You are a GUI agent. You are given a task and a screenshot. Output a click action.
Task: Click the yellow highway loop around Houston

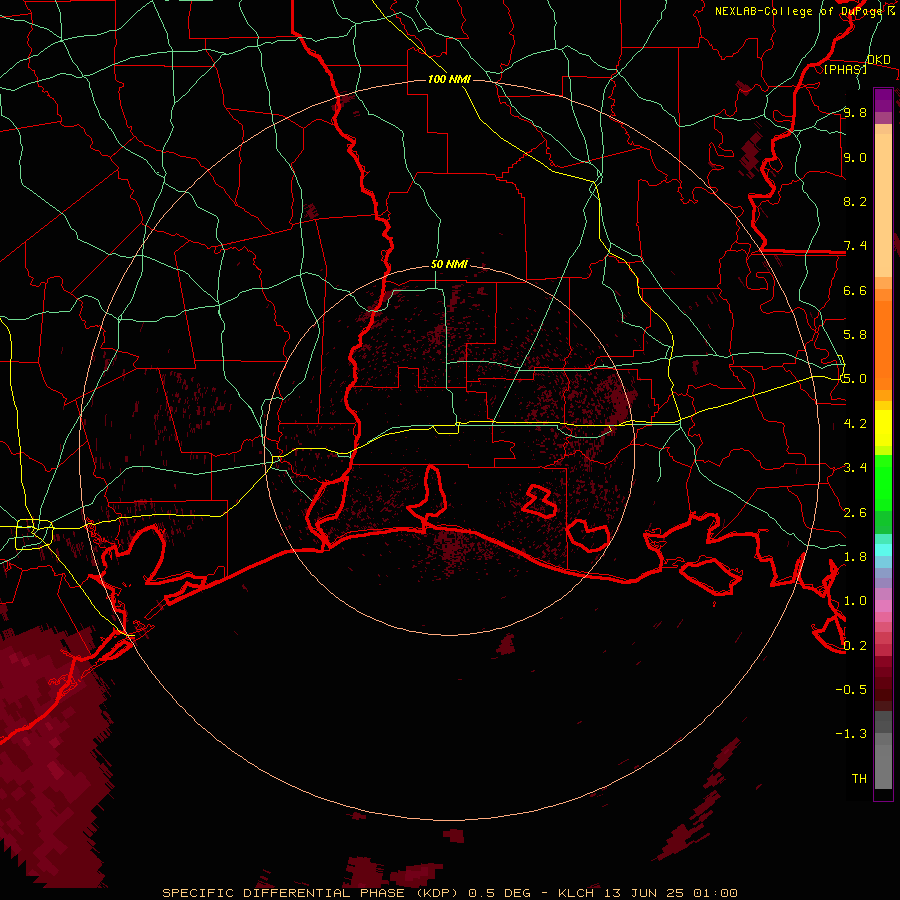click(34, 534)
